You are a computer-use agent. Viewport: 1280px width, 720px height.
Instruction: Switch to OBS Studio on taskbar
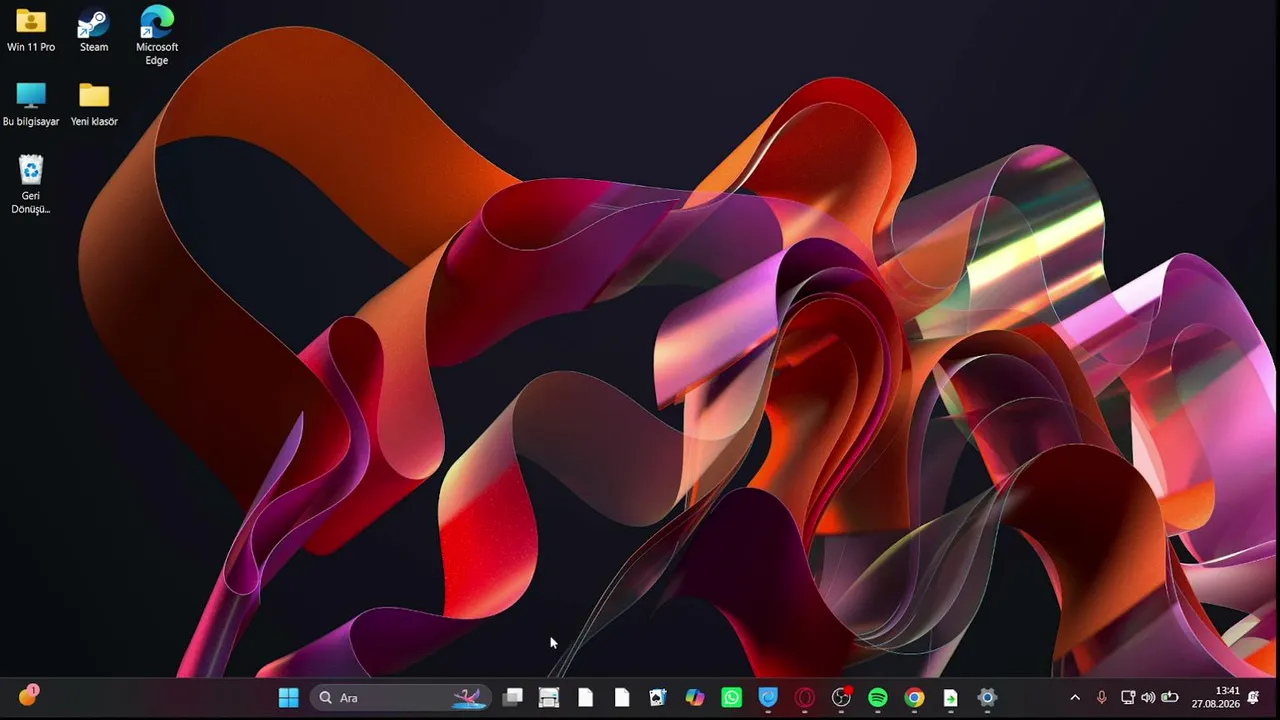coord(841,697)
